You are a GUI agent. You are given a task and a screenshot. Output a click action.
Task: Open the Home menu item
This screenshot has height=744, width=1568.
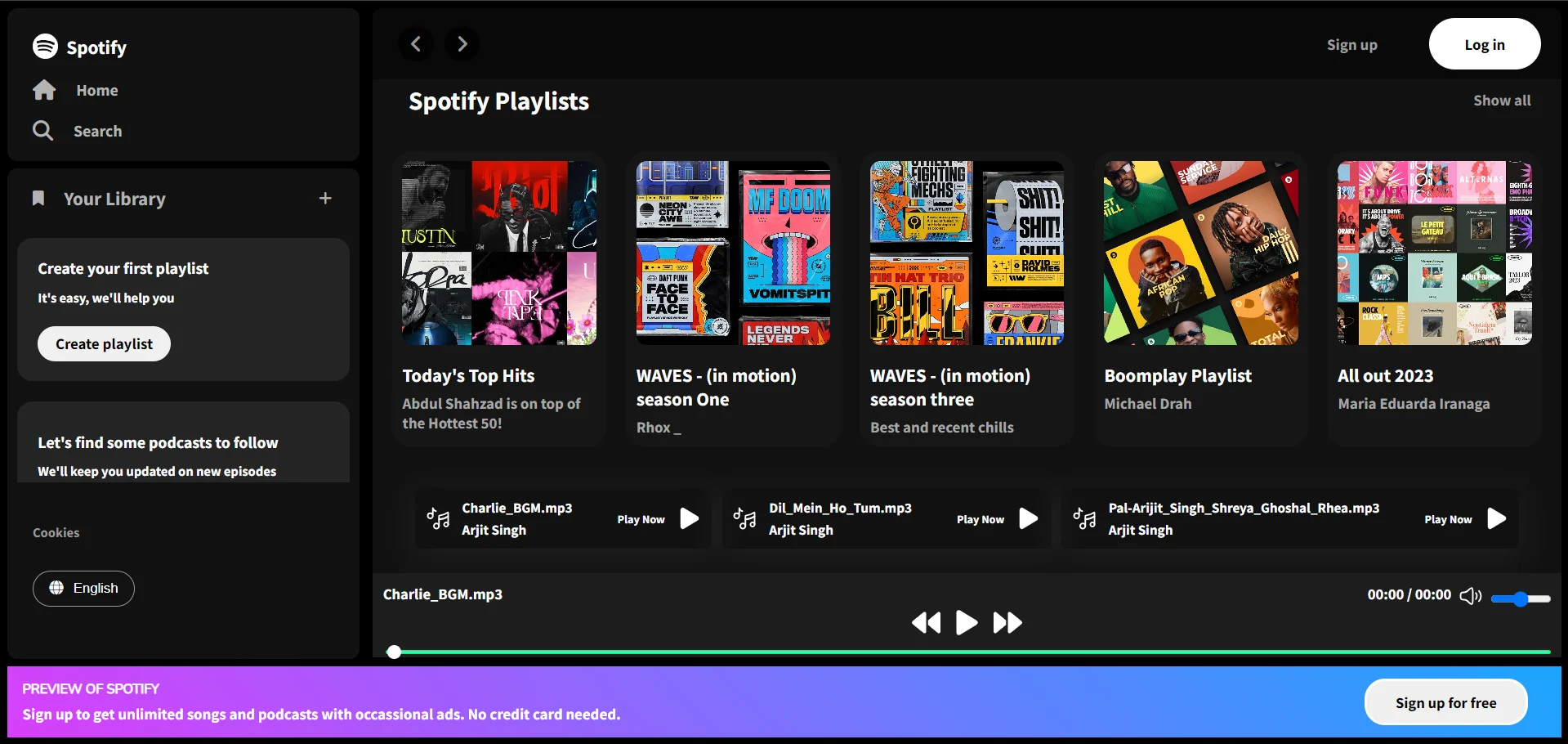(x=97, y=90)
